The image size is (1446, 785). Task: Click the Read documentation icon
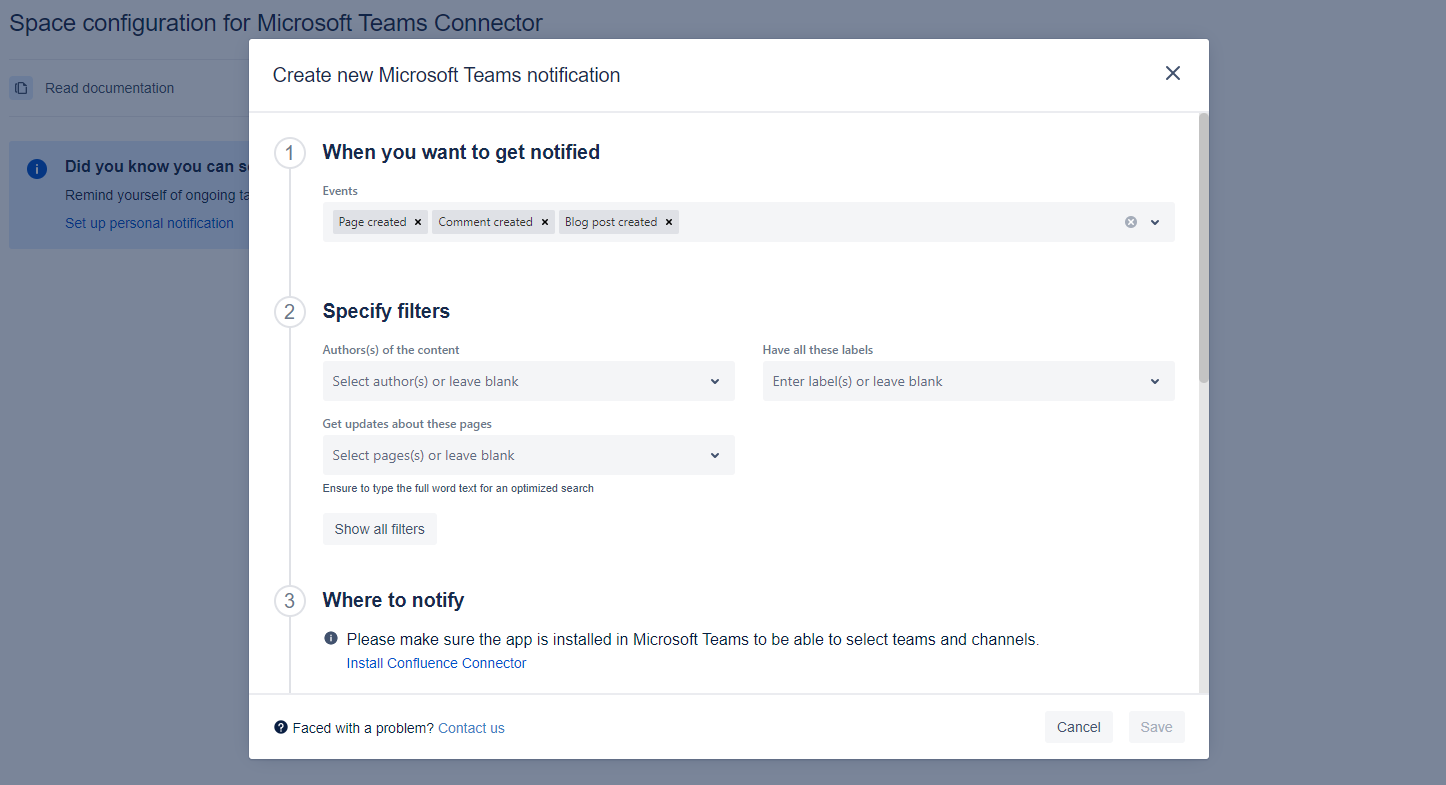(21, 88)
